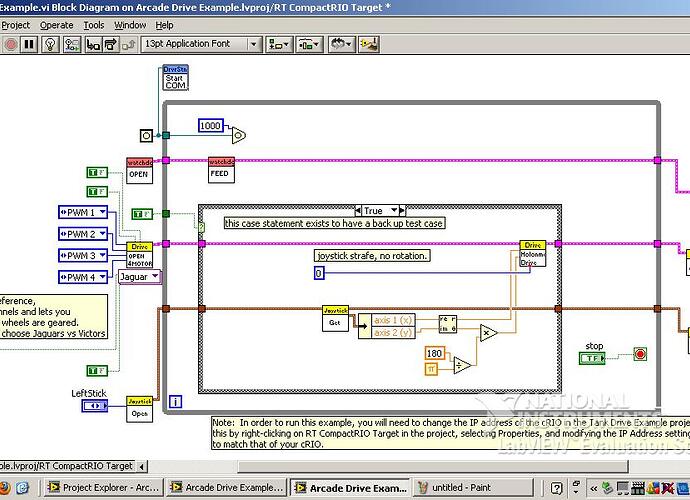This screenshot has width=690, height=500.
Task: Click the loop stop condition terminal
Action: [640, 354]
